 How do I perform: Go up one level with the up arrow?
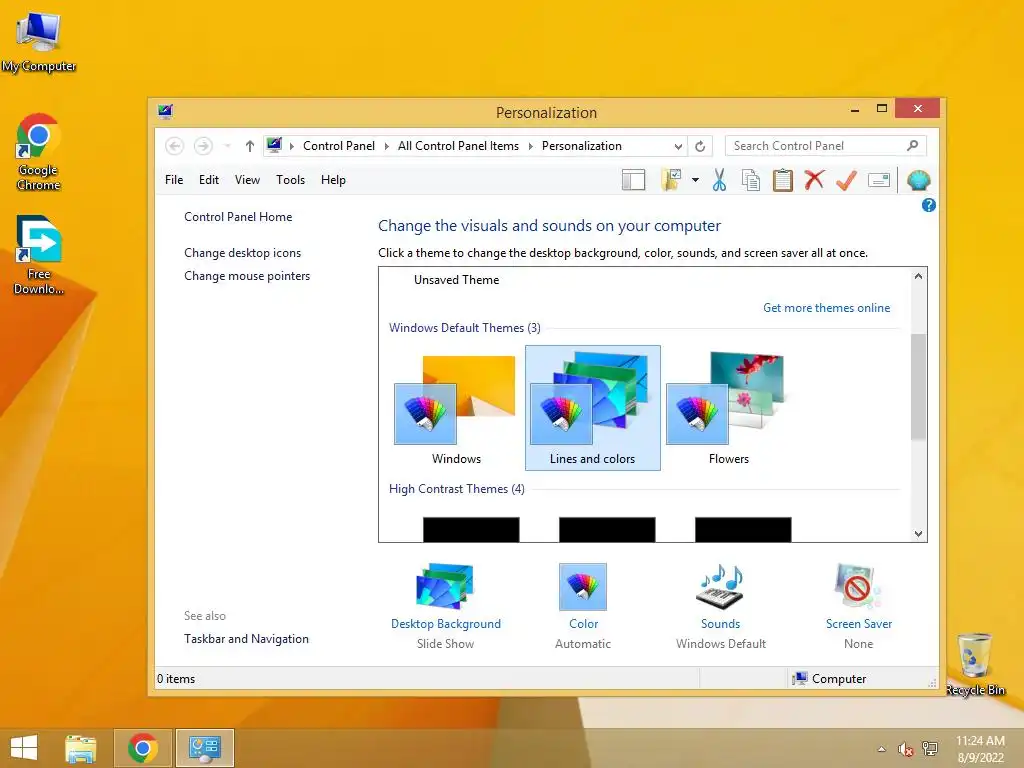point(249,146)
